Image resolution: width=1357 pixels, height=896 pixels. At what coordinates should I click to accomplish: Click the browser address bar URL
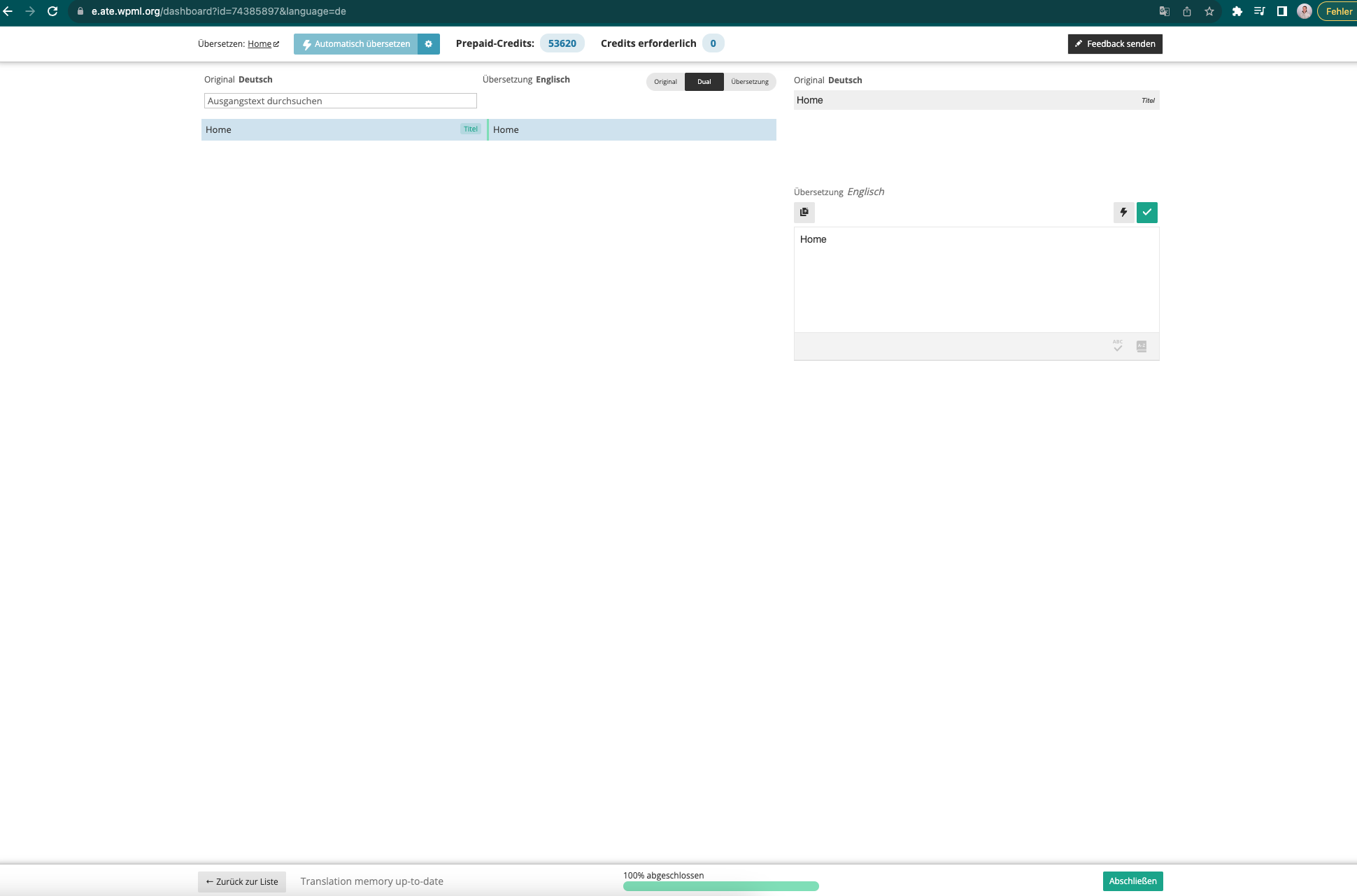(218, 11)
